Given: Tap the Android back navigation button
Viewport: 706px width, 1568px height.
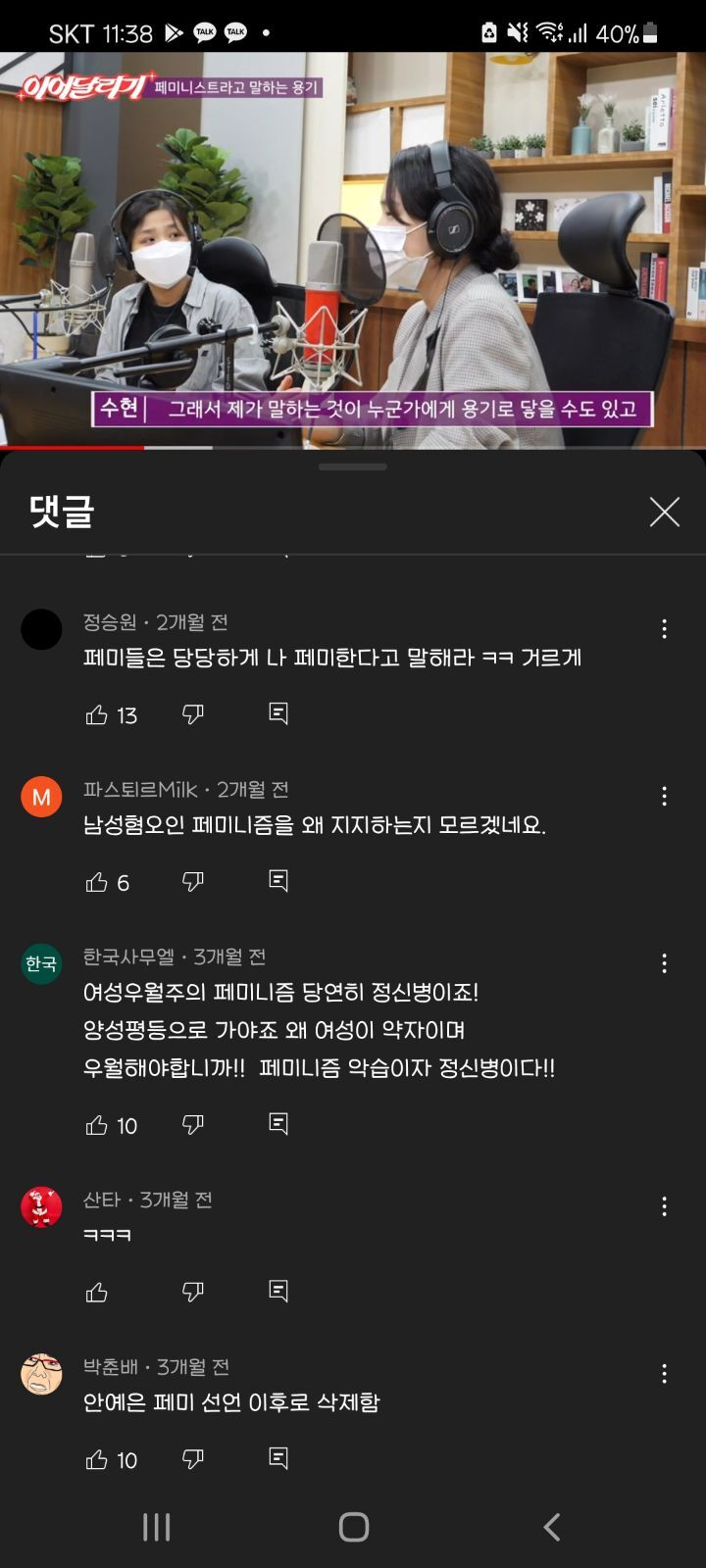Looking at the screenshot, I should (551, 1526).
